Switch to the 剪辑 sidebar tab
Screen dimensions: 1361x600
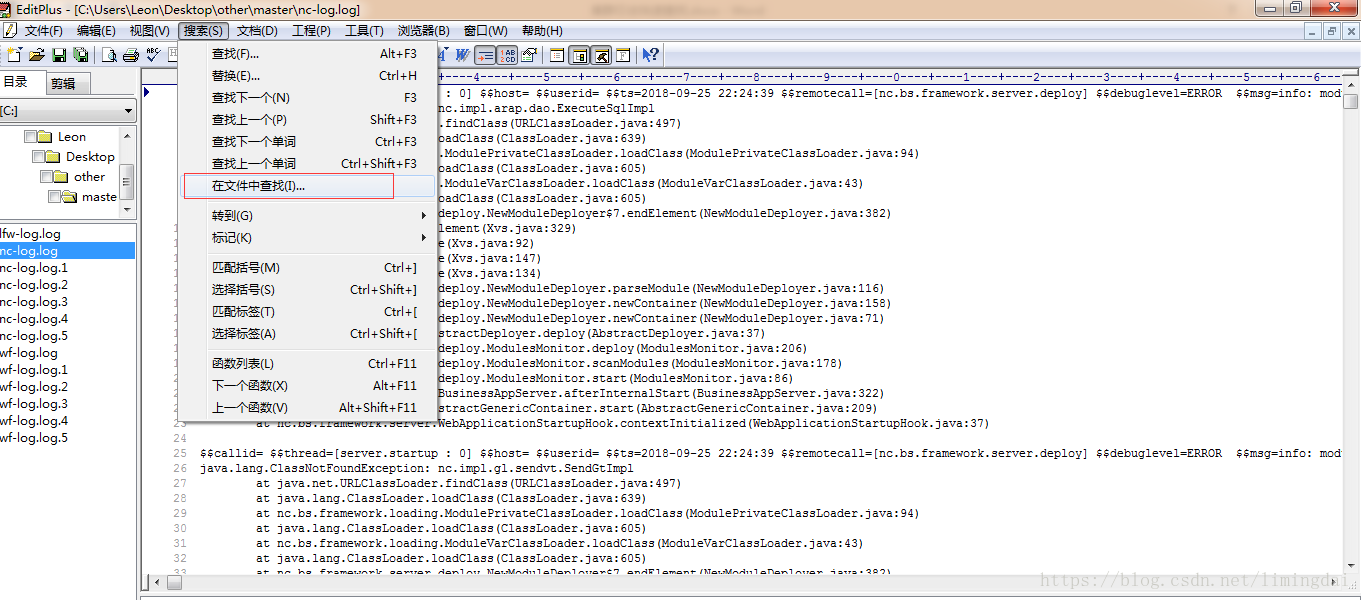coord(65,84)
